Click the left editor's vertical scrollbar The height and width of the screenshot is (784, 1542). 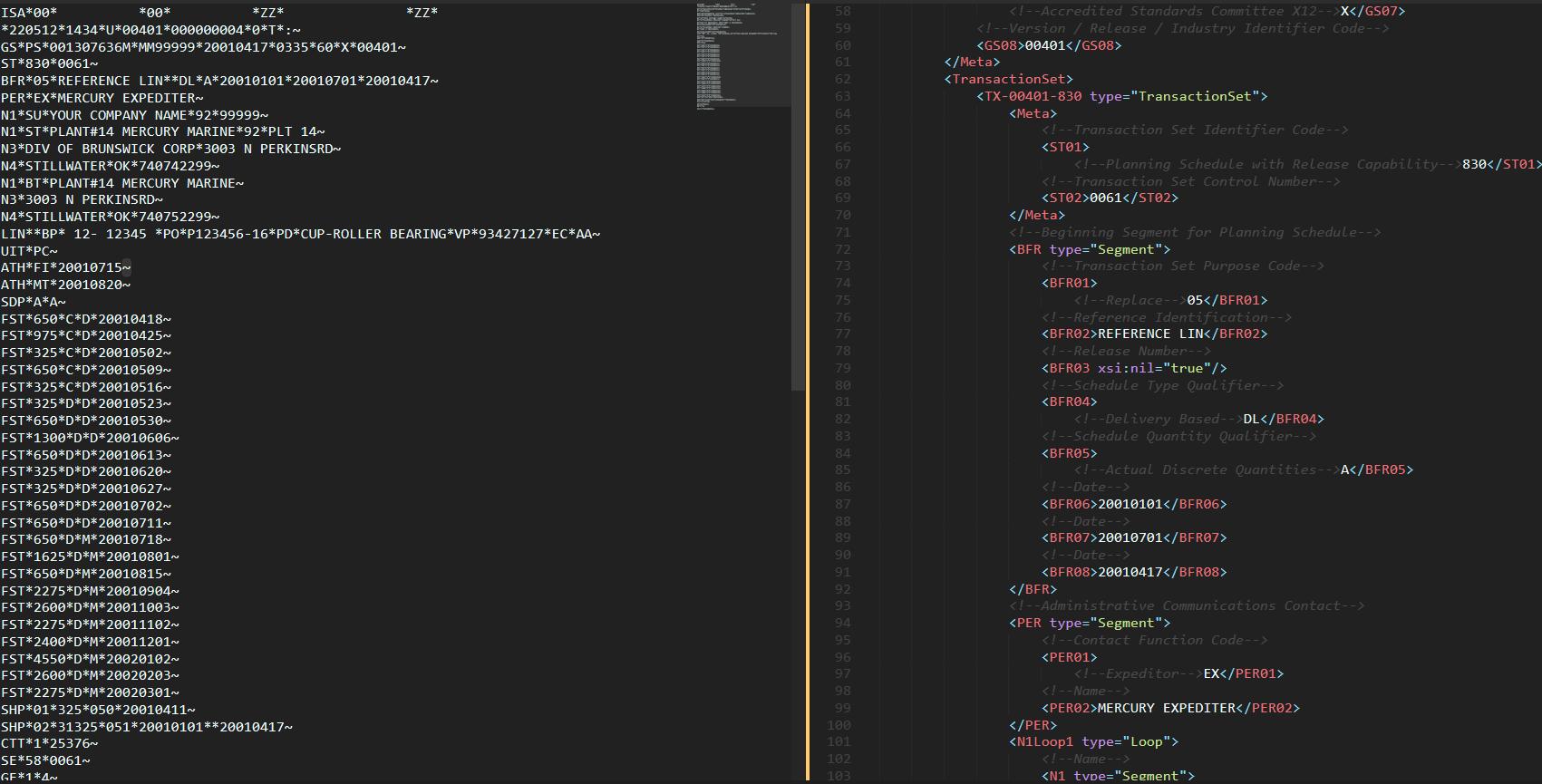tap(797, 199)
